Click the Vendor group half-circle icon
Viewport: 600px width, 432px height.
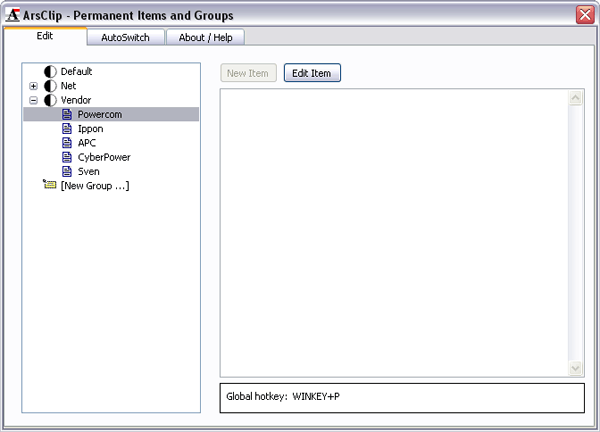tap(50, 100)
